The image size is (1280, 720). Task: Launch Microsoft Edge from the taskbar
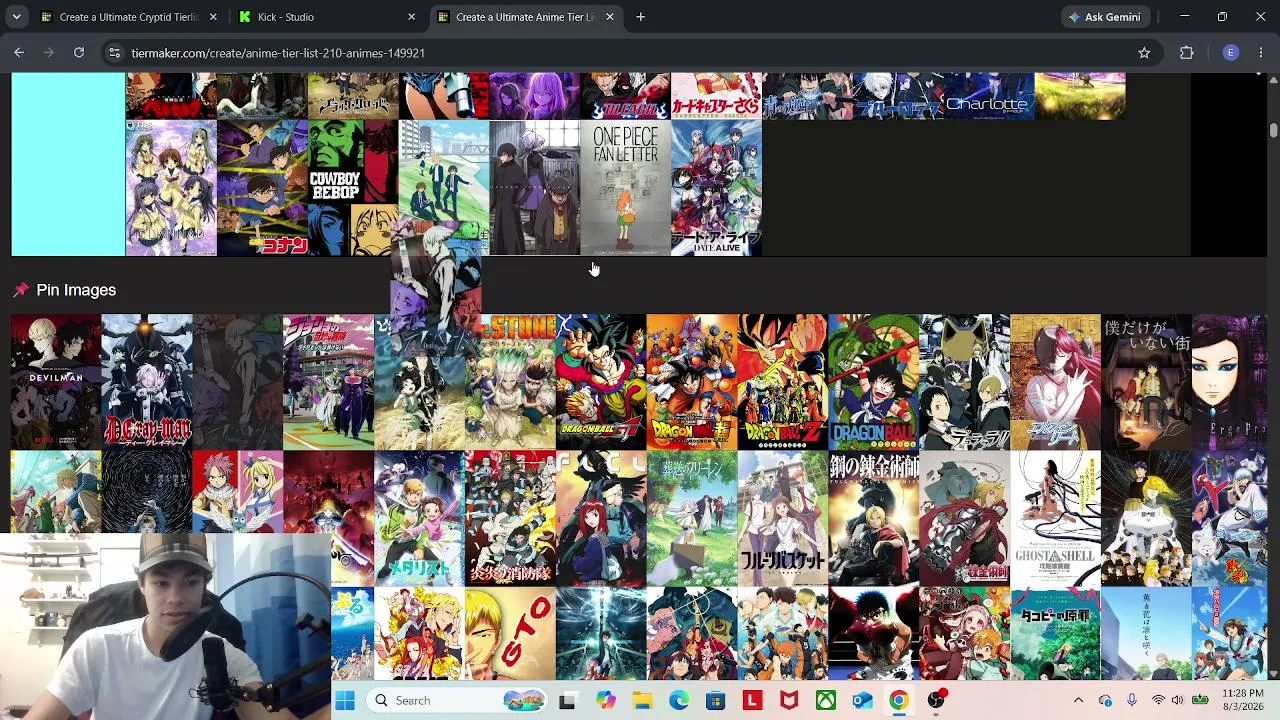(x=679, y=701)
